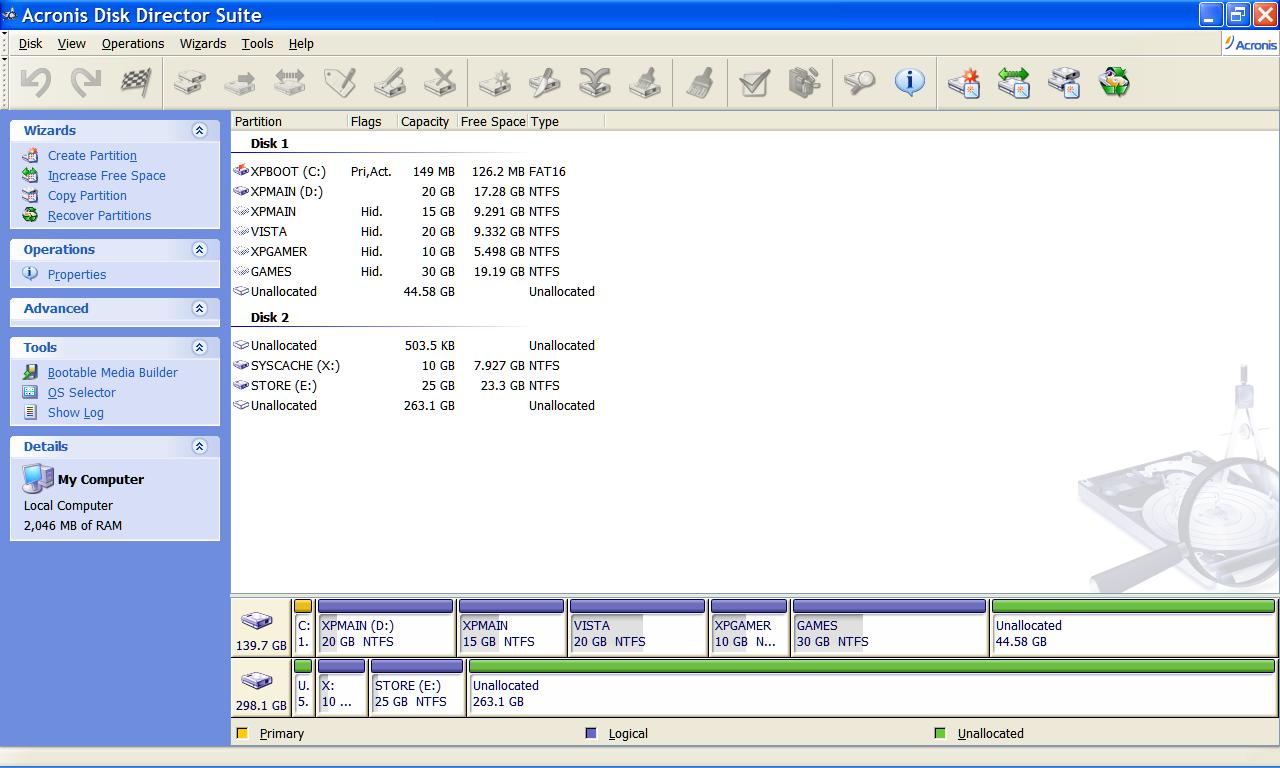Collapse the Wizards panel
This screenshot has width=1280, height=768.
coord(199,130)
